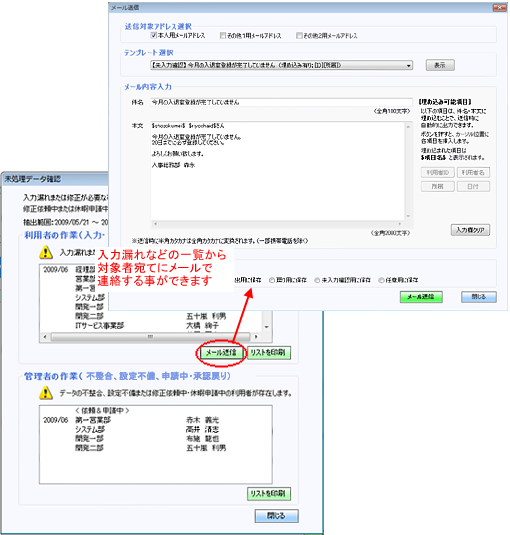Click the warning icon in 管理者の作業 section
Image resolution: width=510 pixels, height=535 pixels.
pos(46,393)
